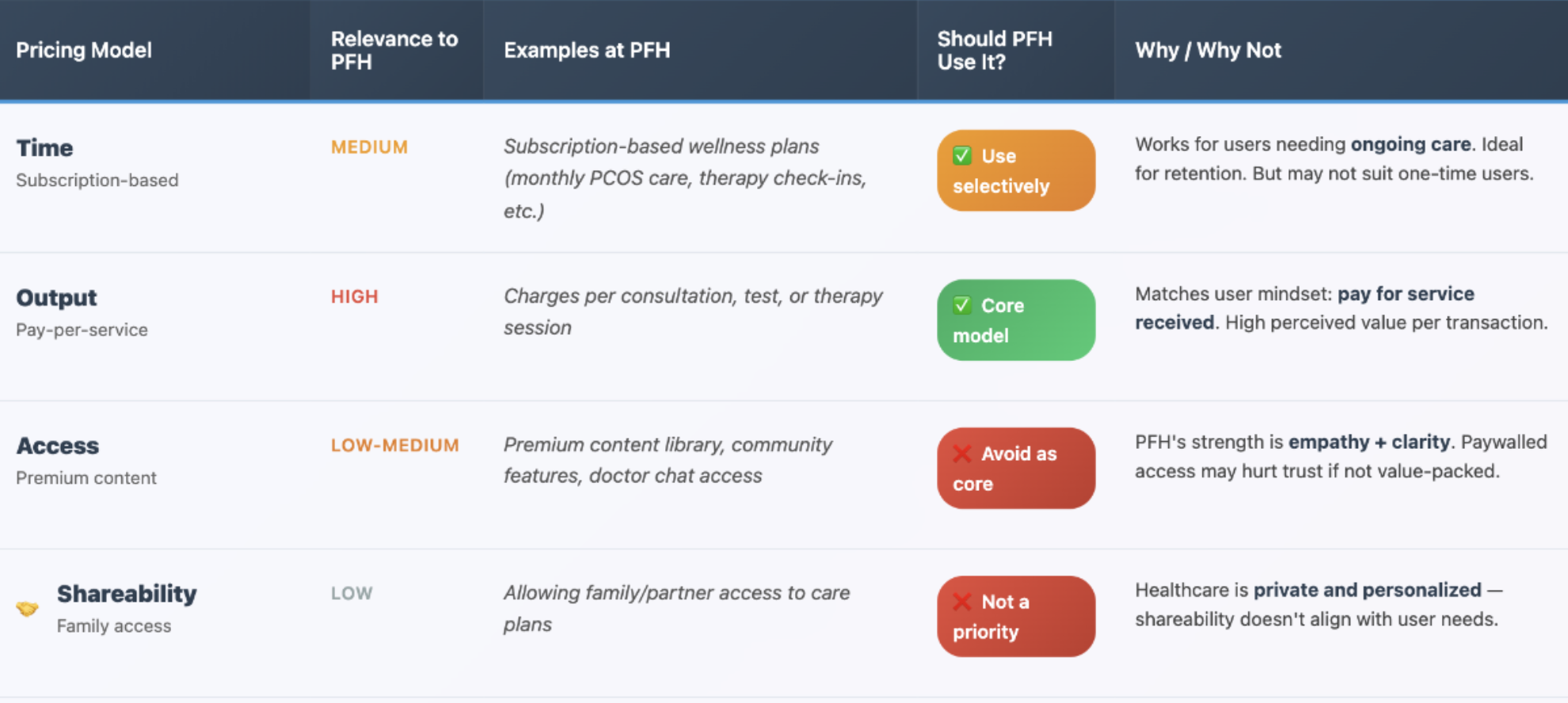This screenshot has height=703, width=1568.
Task: Click the Should PFH Use It? header
Action: click(x=995, y=51)
